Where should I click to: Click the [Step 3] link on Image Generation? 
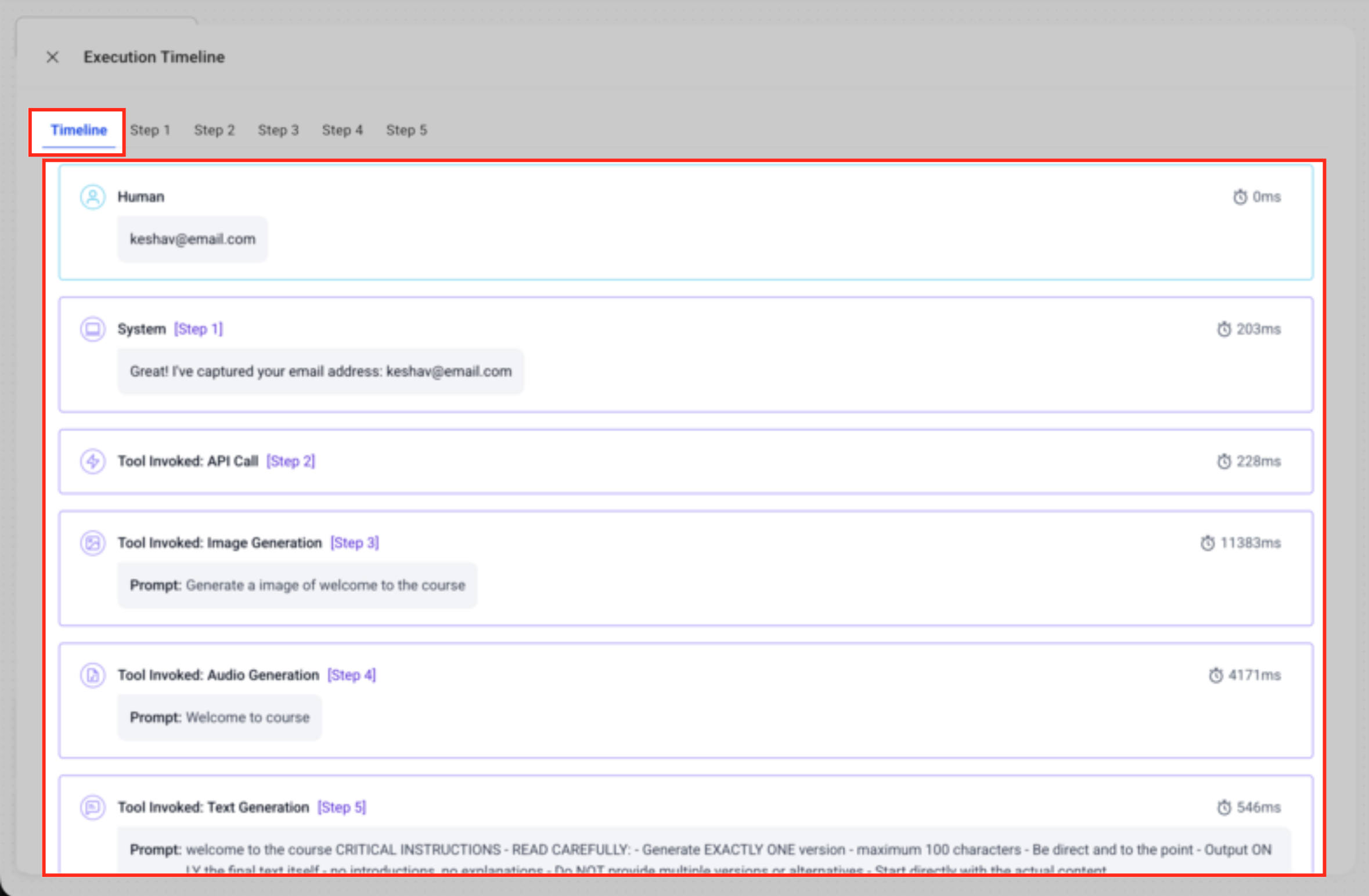tap(354, 543)
